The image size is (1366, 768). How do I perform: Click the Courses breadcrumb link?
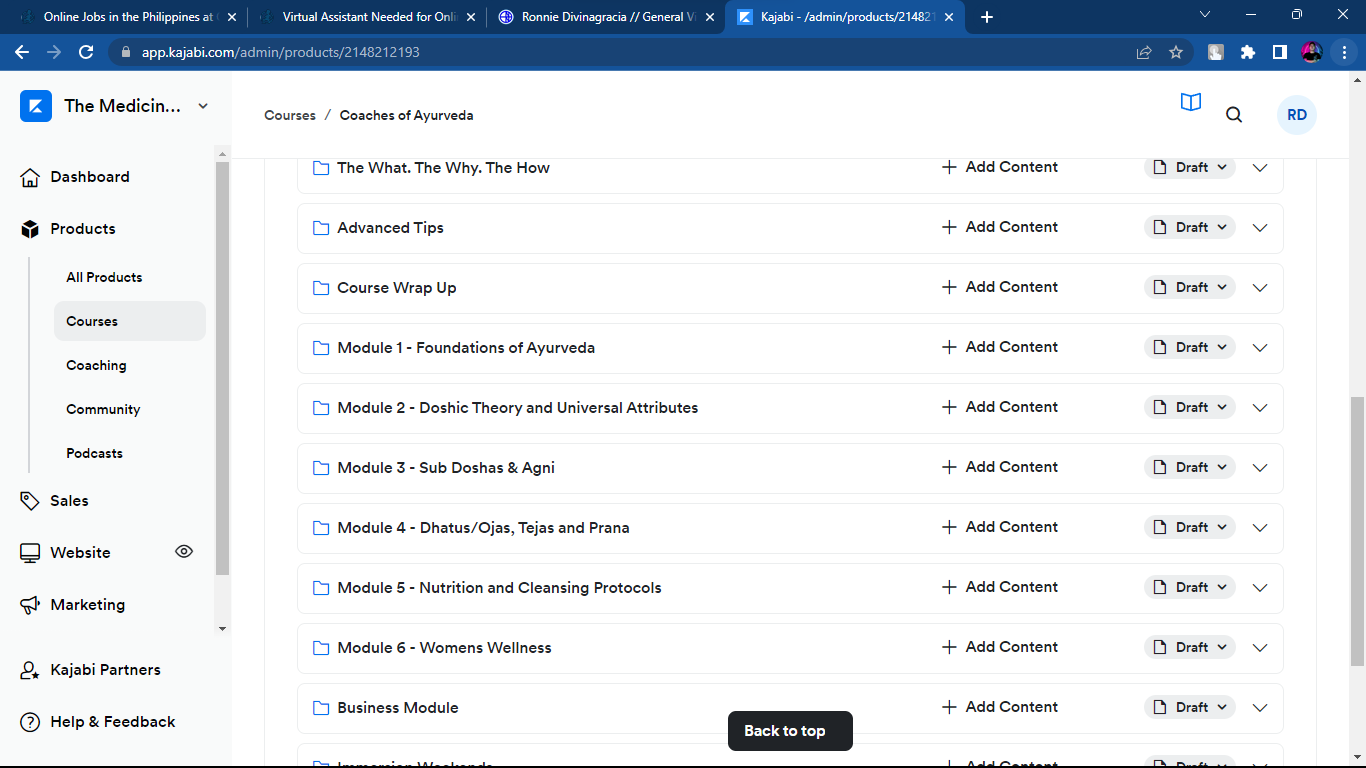[x=290, y=116]
